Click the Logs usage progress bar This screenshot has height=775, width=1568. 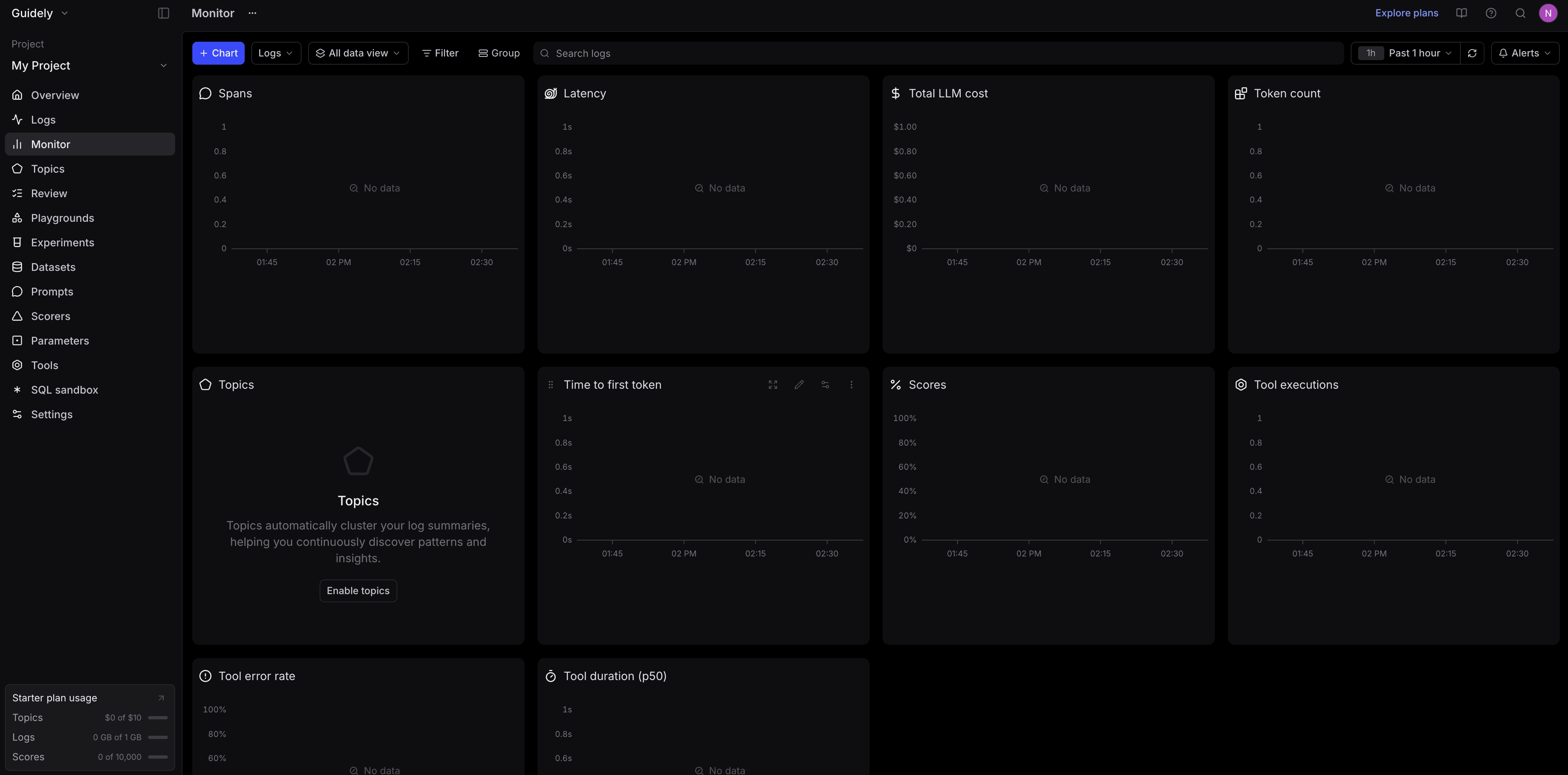coord(158,737)
